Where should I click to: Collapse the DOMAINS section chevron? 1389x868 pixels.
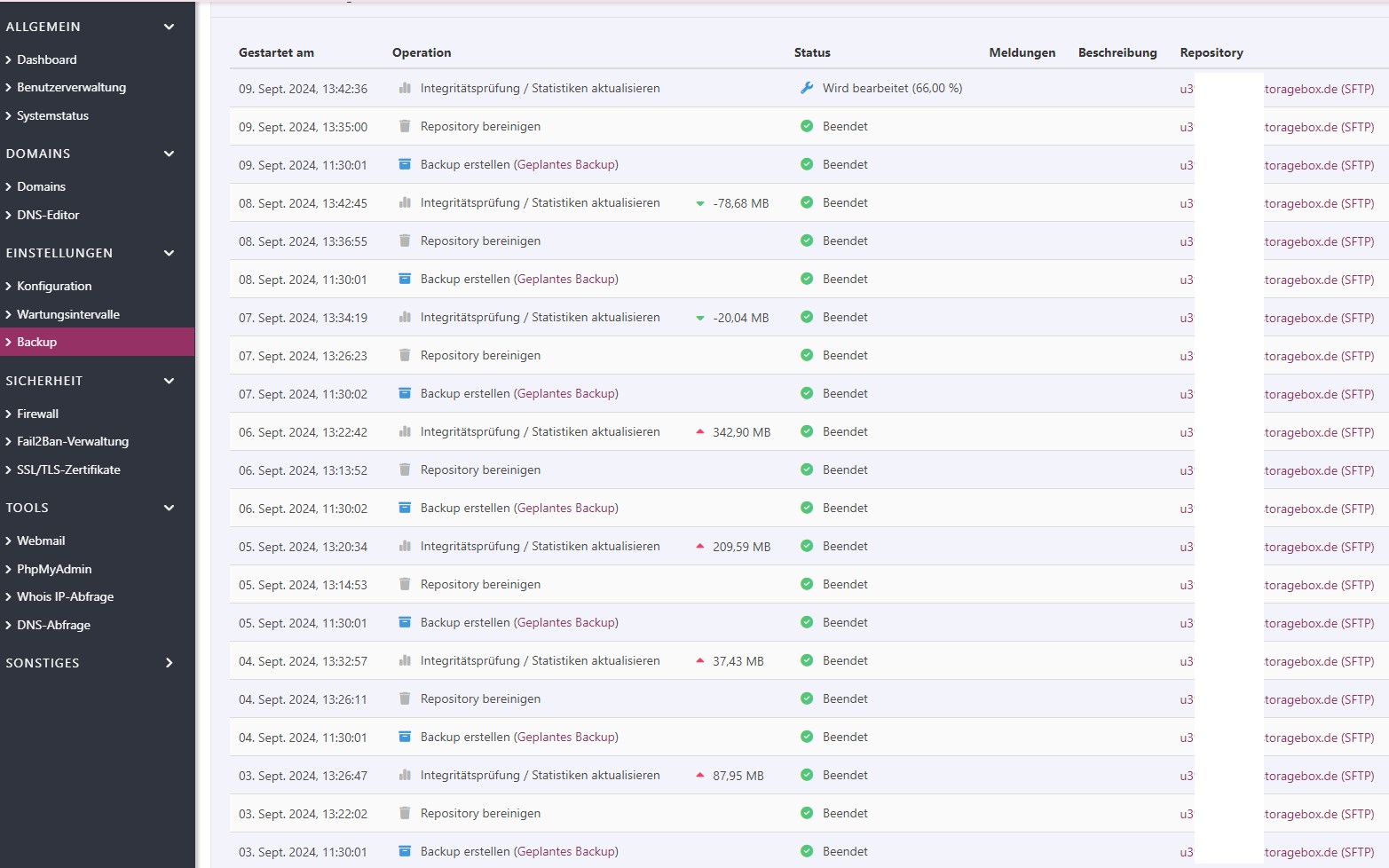[x=169, y=154]
